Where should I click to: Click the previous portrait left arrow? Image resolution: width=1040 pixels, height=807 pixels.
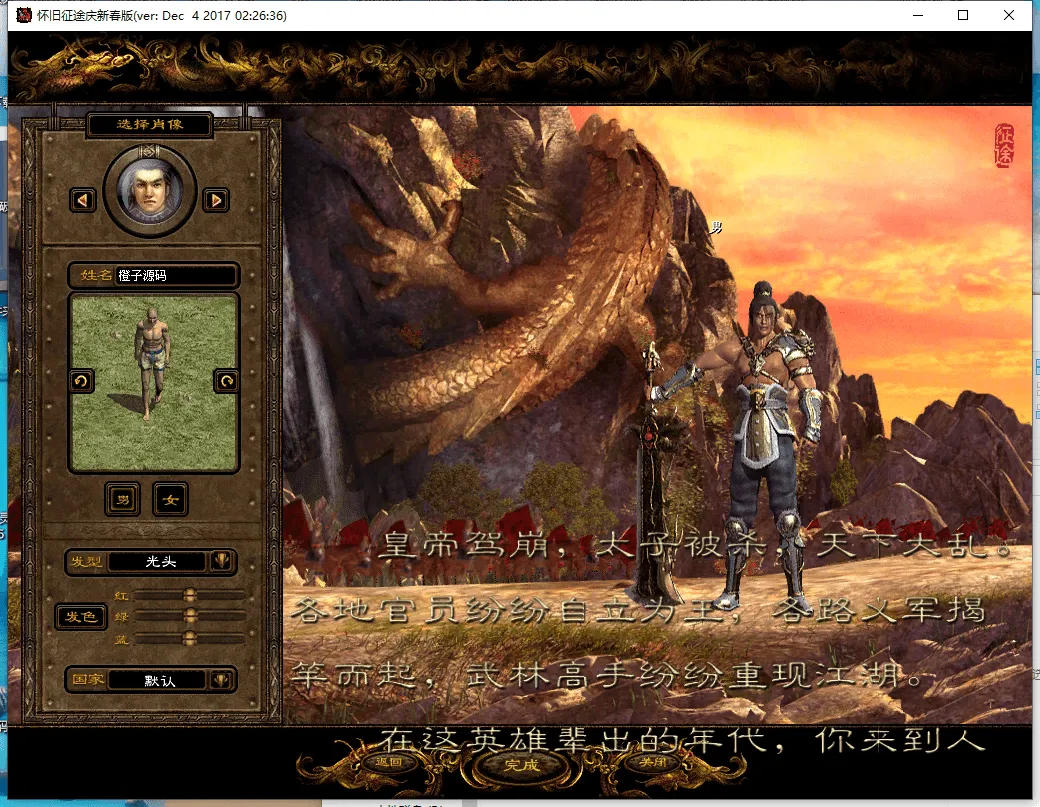pyautogui.click(x=83, y=200)
